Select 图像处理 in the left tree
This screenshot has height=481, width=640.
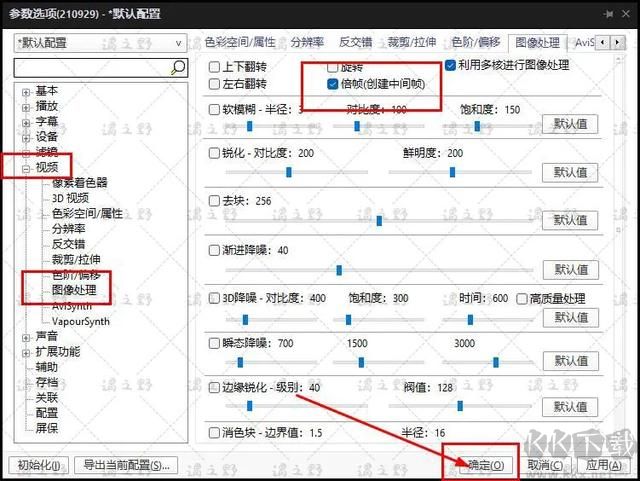click(73, 290)
